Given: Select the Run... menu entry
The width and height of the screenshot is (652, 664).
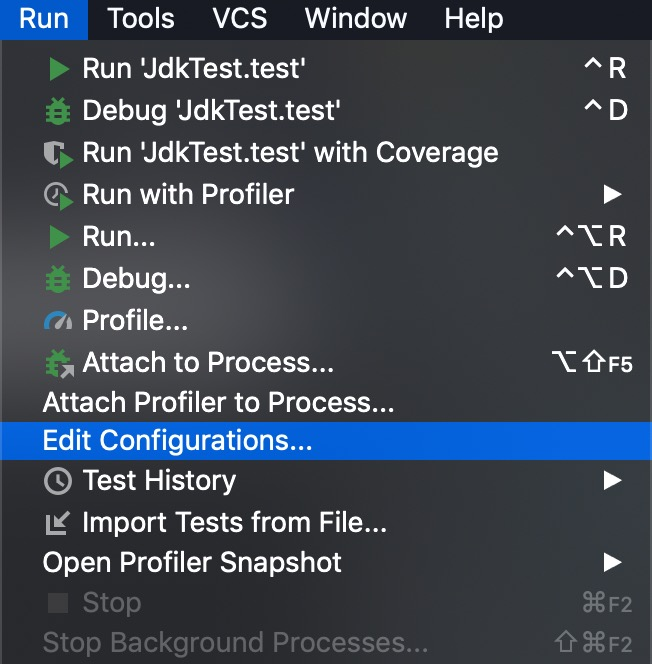Looking at the screenshot, I should click(118, 237).
